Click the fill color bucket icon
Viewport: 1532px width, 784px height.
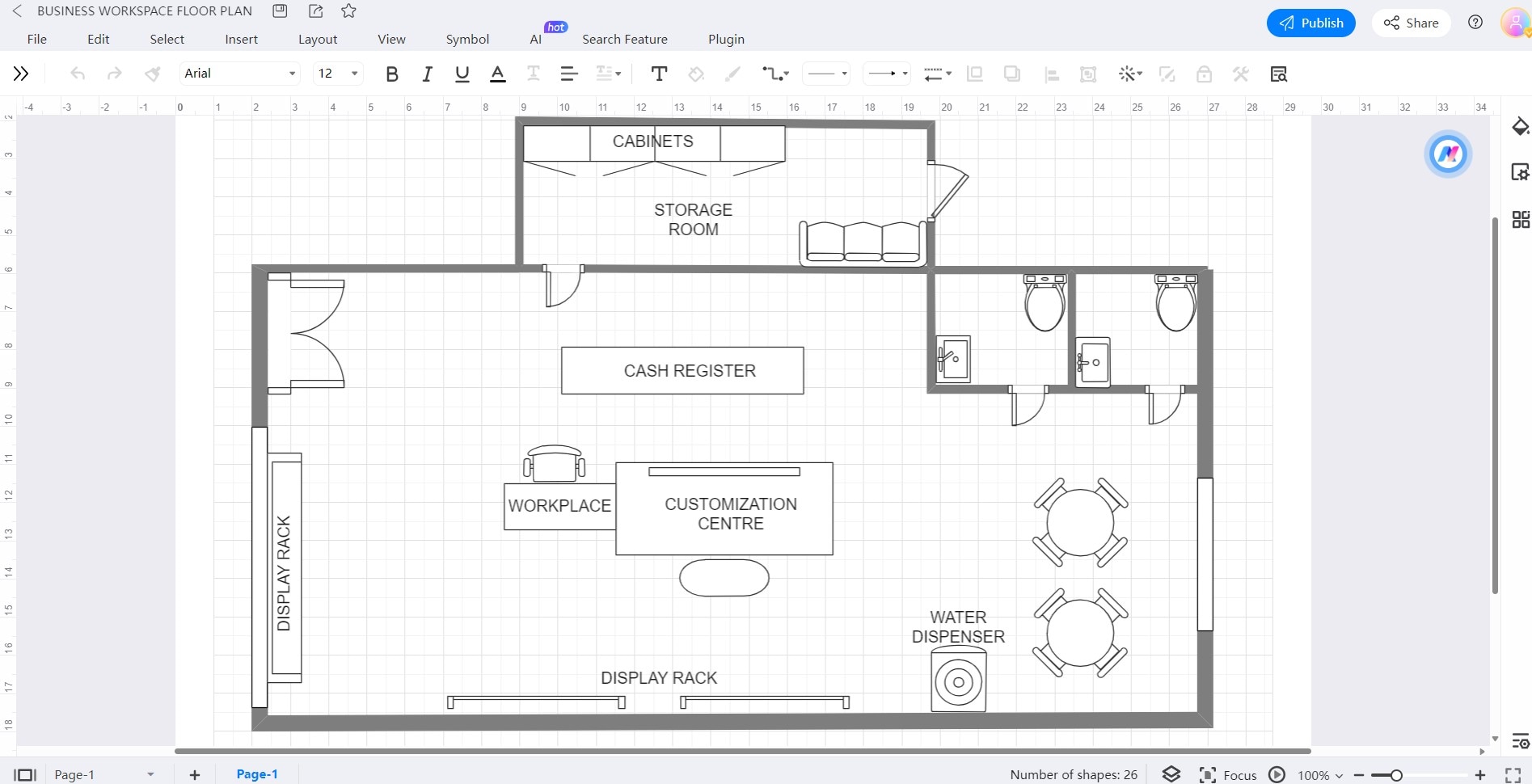coord(696,74)
